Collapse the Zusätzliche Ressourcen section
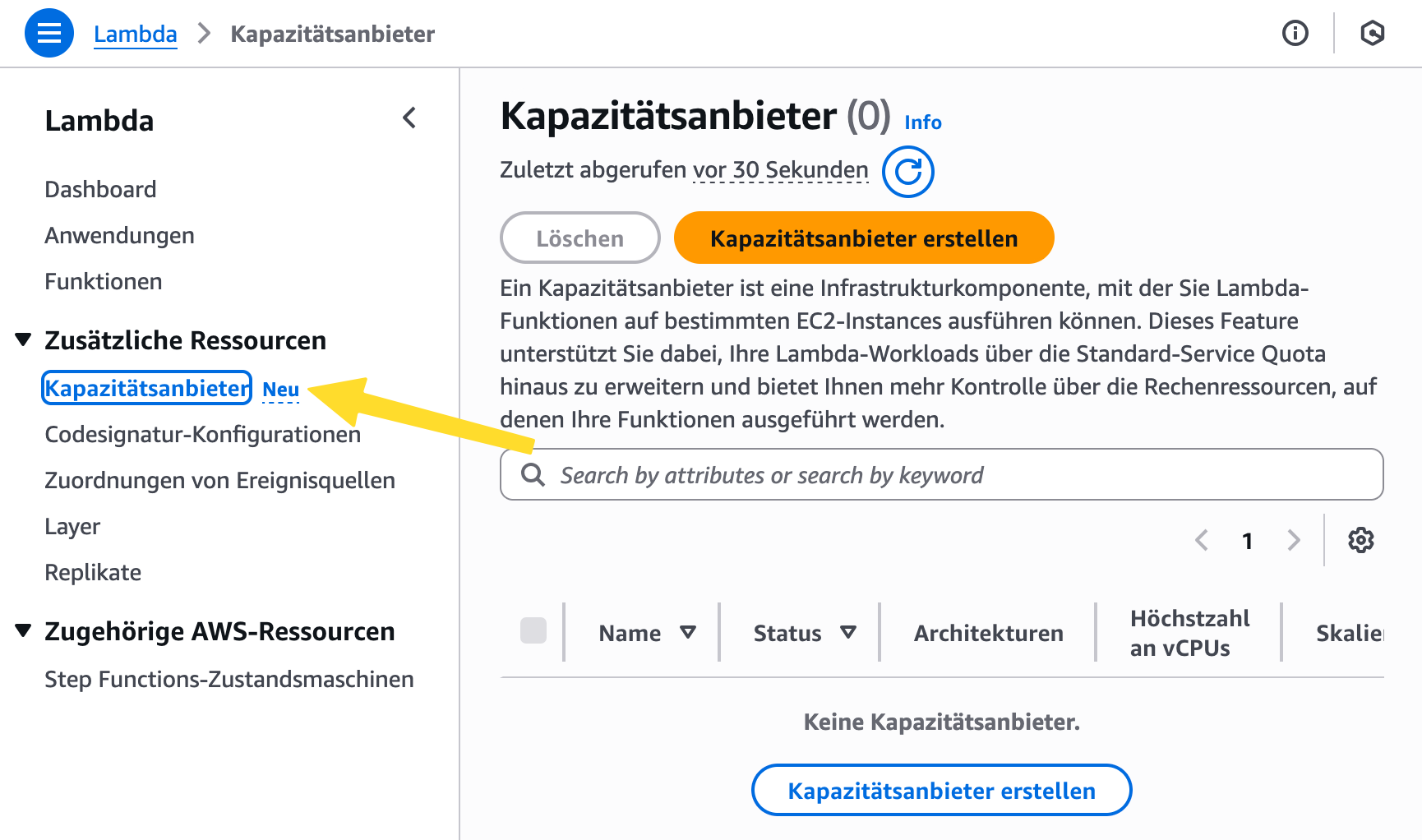Viewport: 1422px width, 840px height. [24, 339]
